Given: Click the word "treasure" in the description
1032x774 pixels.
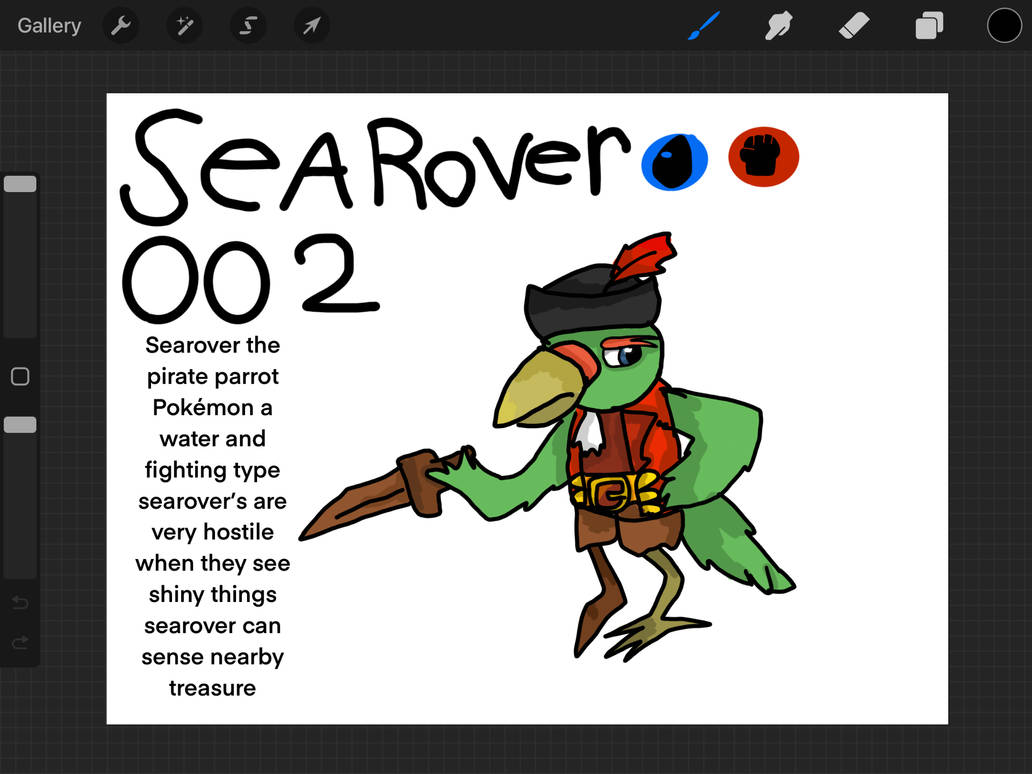Looking at the screenshot, I should 213,688.
